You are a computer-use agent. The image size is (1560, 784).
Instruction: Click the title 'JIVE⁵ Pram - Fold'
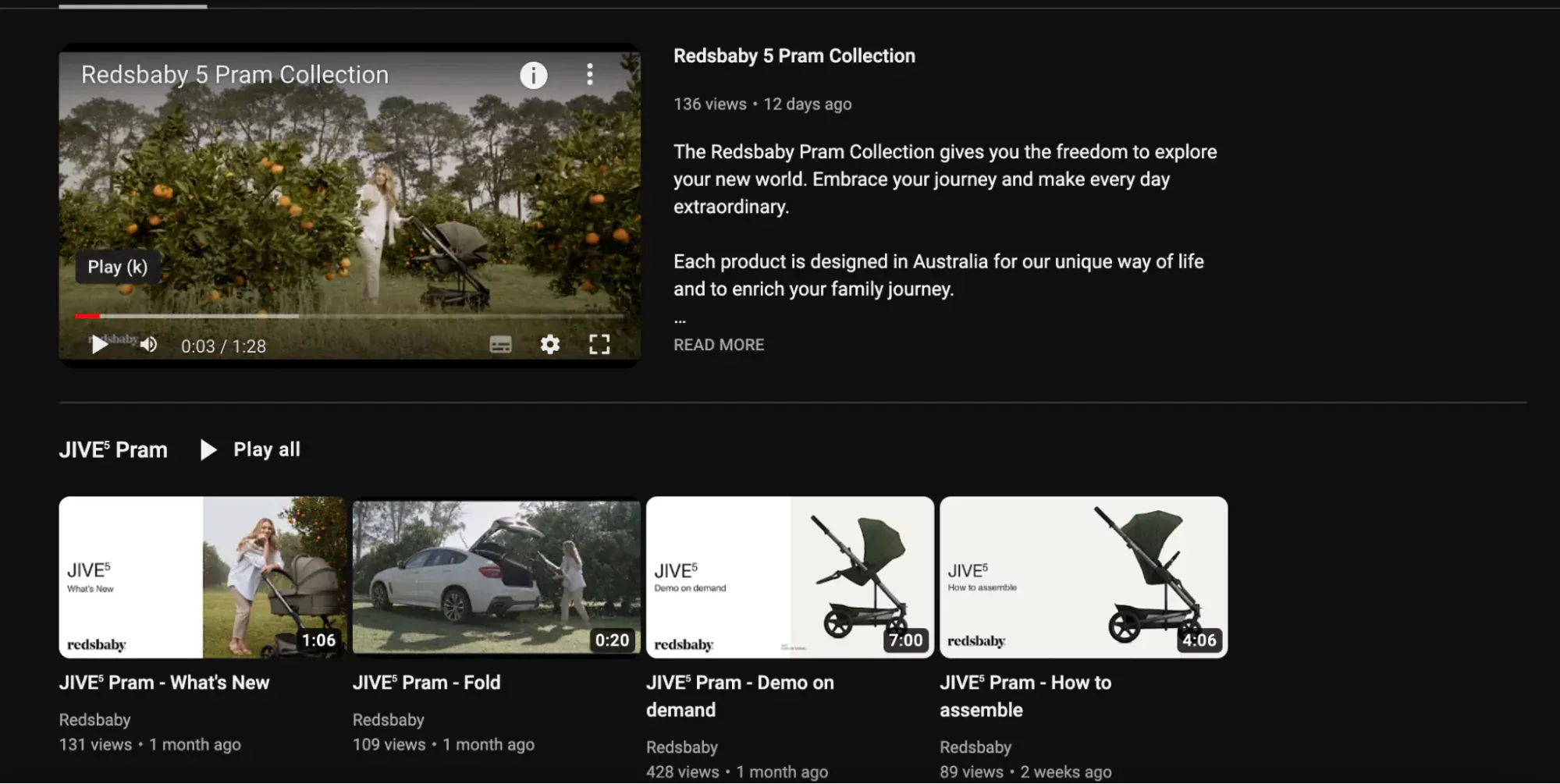click(427, 683)
